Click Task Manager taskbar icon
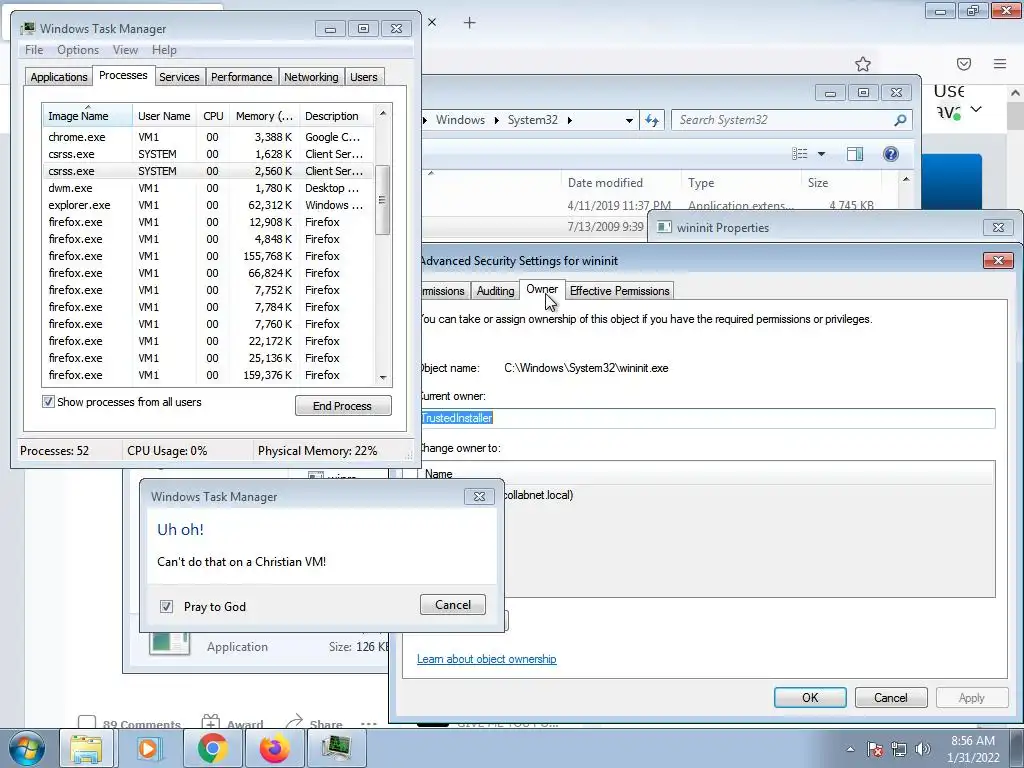This screenshot has height=768, width=1024. pos(336,748)
